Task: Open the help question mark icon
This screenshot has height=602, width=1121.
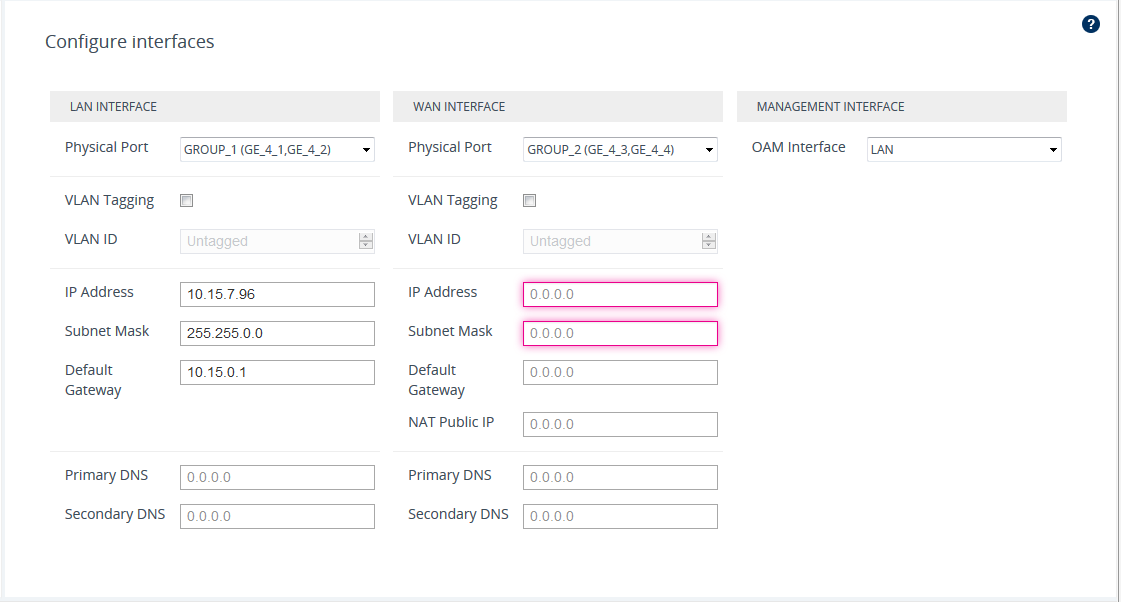Action: [1091, 24]
